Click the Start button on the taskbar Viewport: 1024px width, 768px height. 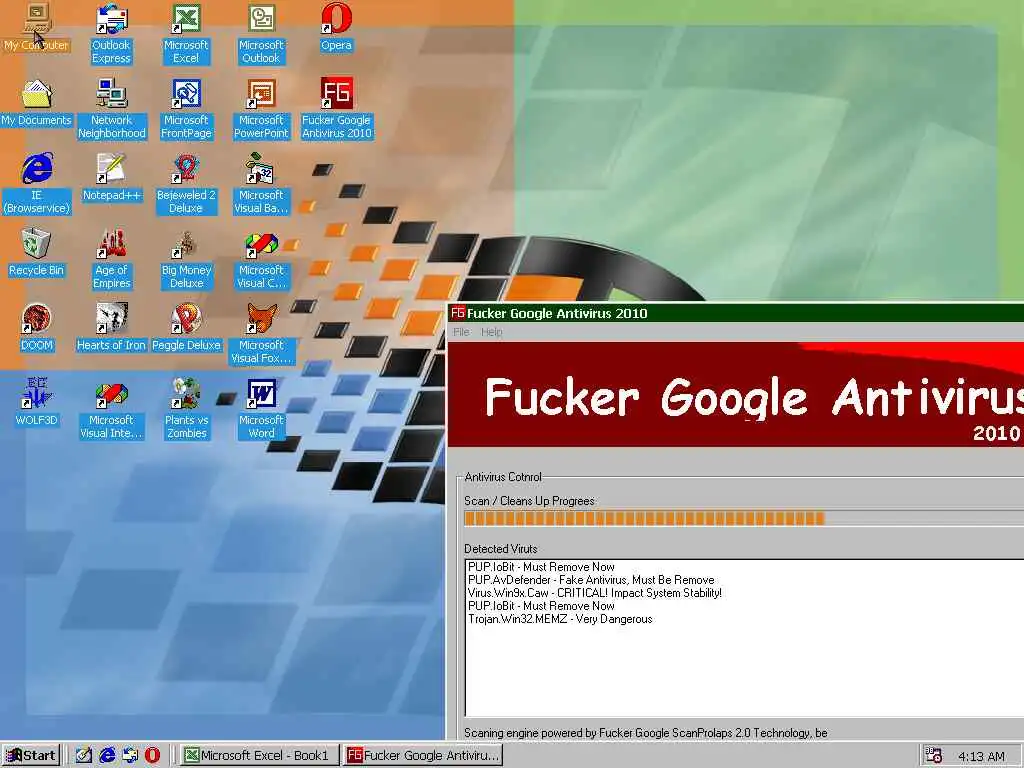31,755
